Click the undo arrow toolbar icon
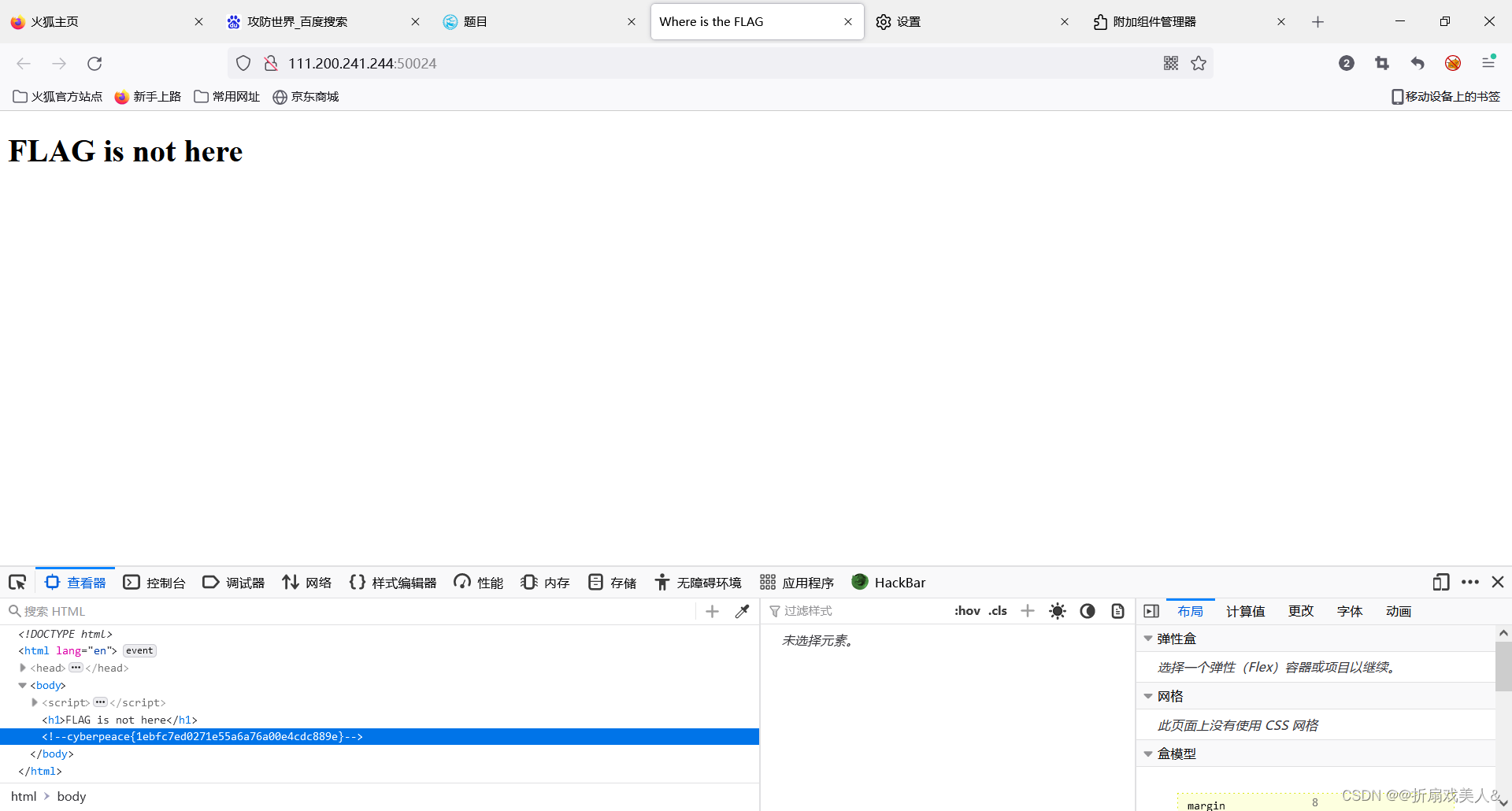This screenshot has width=1512, height=811. click(1417, 63)
